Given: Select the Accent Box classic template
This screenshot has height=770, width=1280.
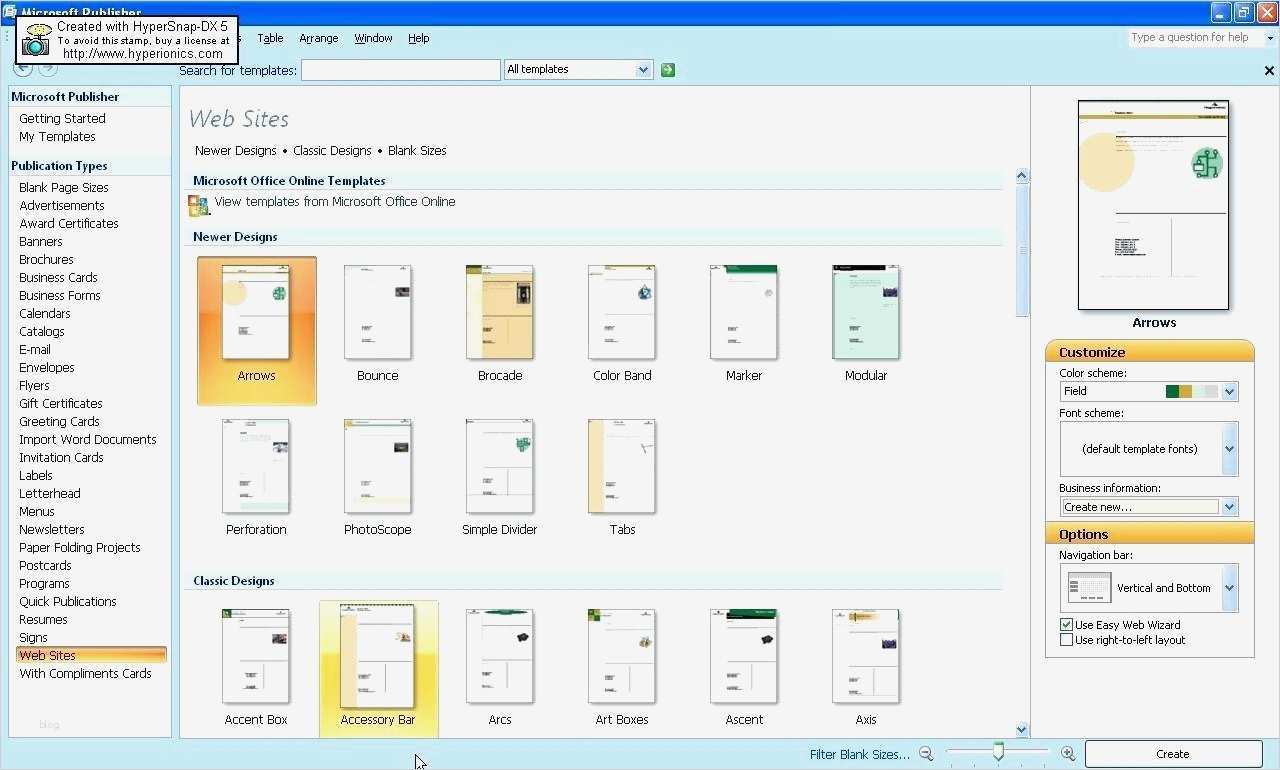Looking at the screenshot, I should 256,667.
